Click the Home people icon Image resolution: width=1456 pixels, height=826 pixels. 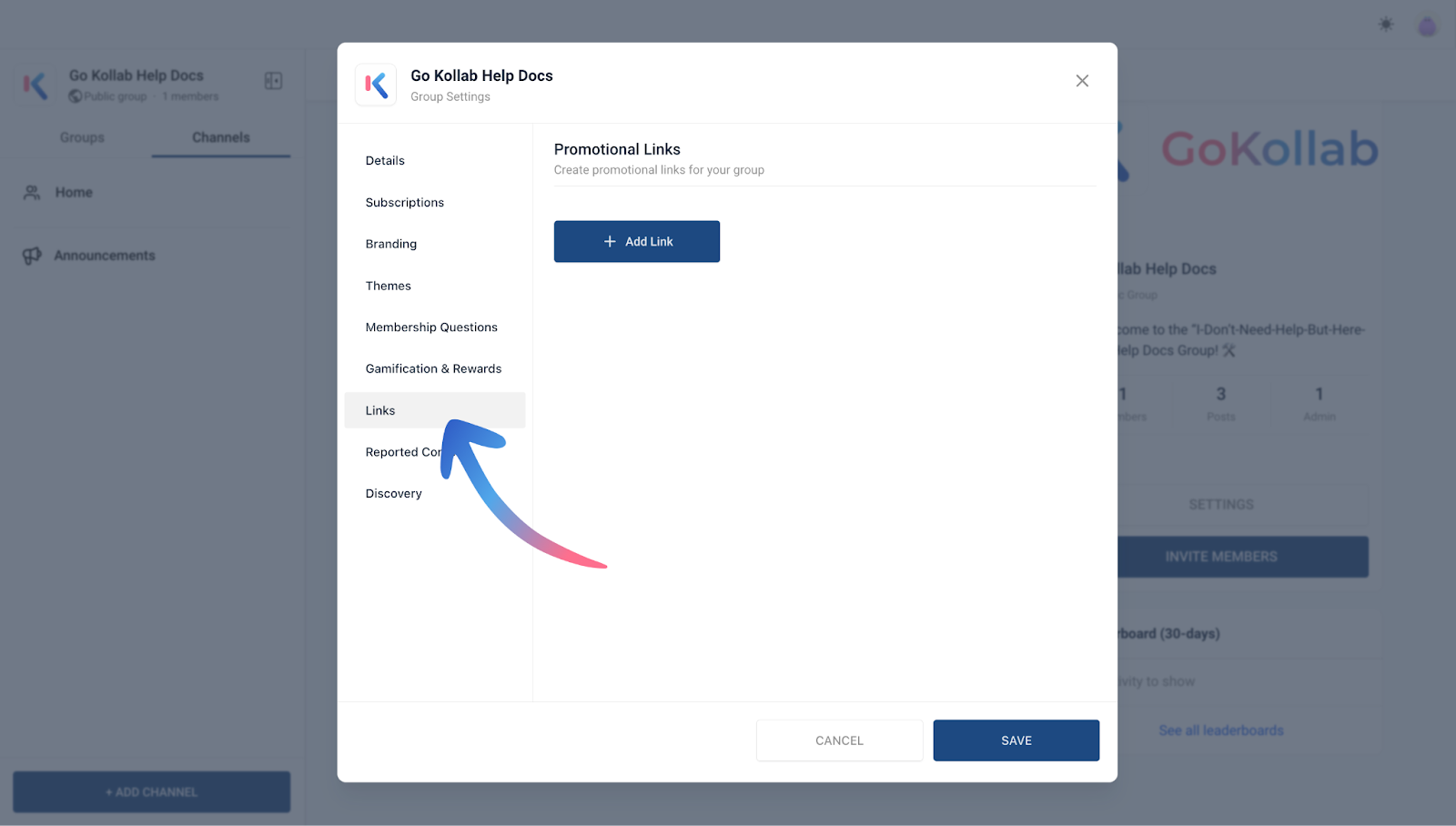[32, 193]
